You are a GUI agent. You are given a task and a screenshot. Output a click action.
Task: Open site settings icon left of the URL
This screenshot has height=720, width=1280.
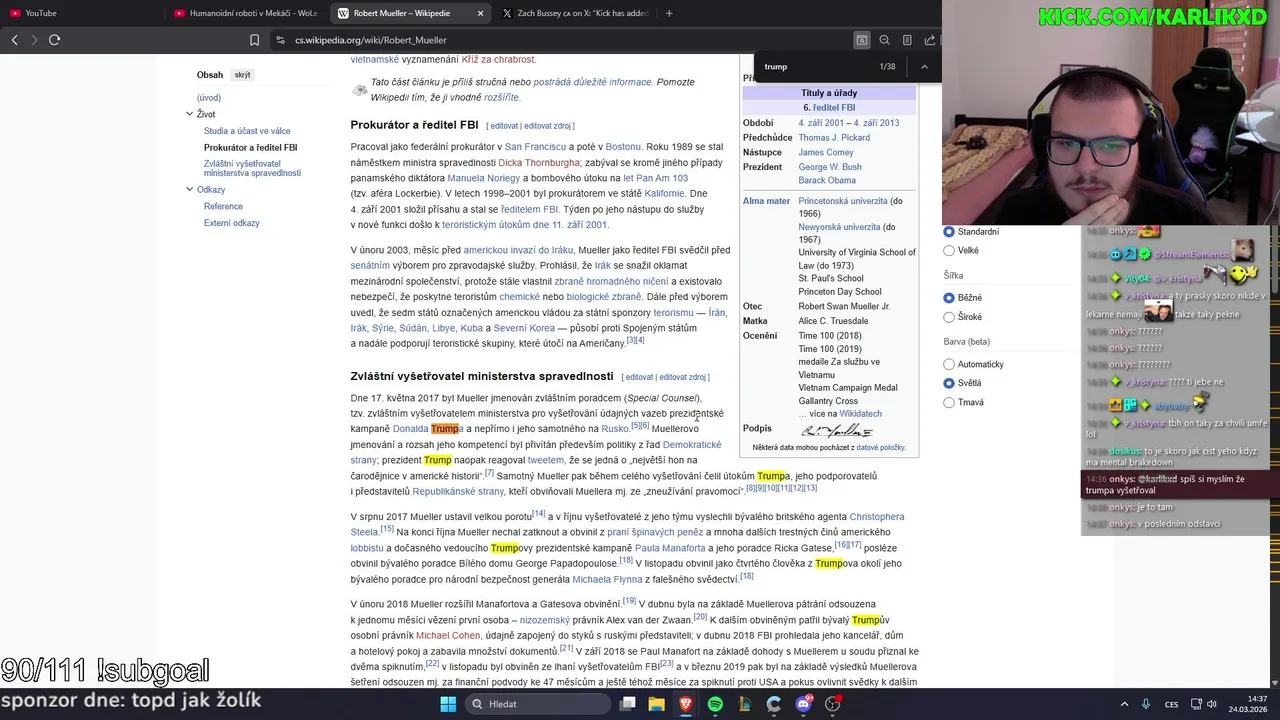[281, 40]
